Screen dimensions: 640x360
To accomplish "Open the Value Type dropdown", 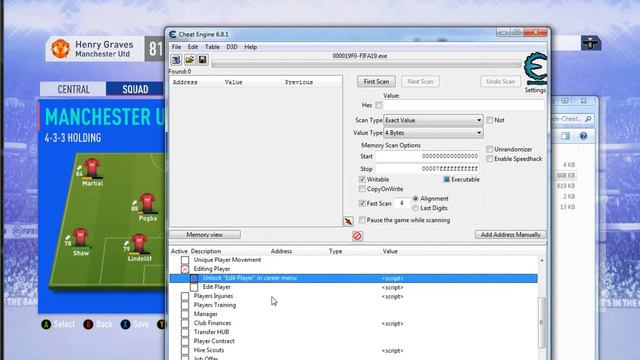I will (433, 133).
